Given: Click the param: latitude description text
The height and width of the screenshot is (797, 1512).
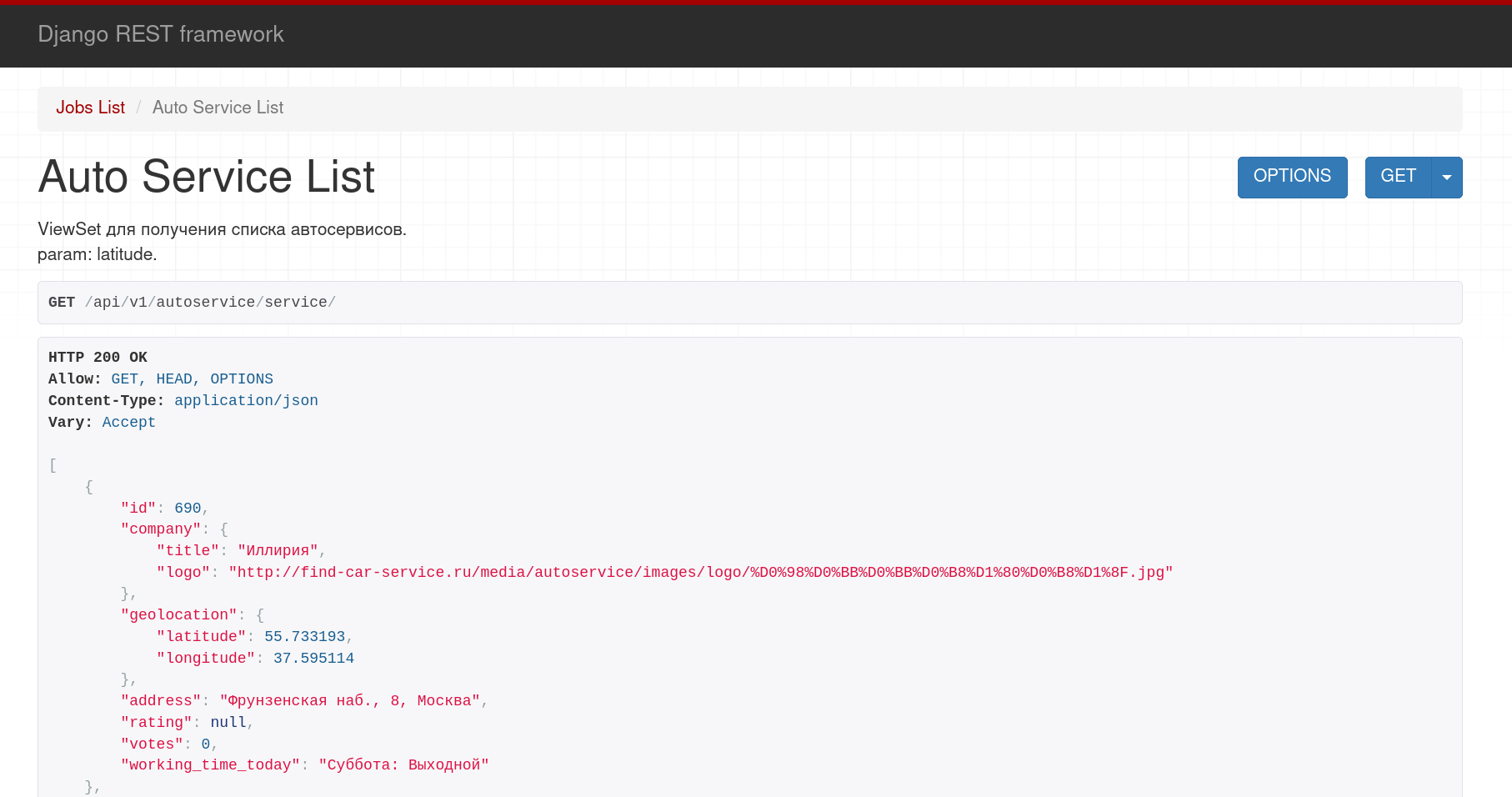Looking at the screenshot, I should click(97, 254).
